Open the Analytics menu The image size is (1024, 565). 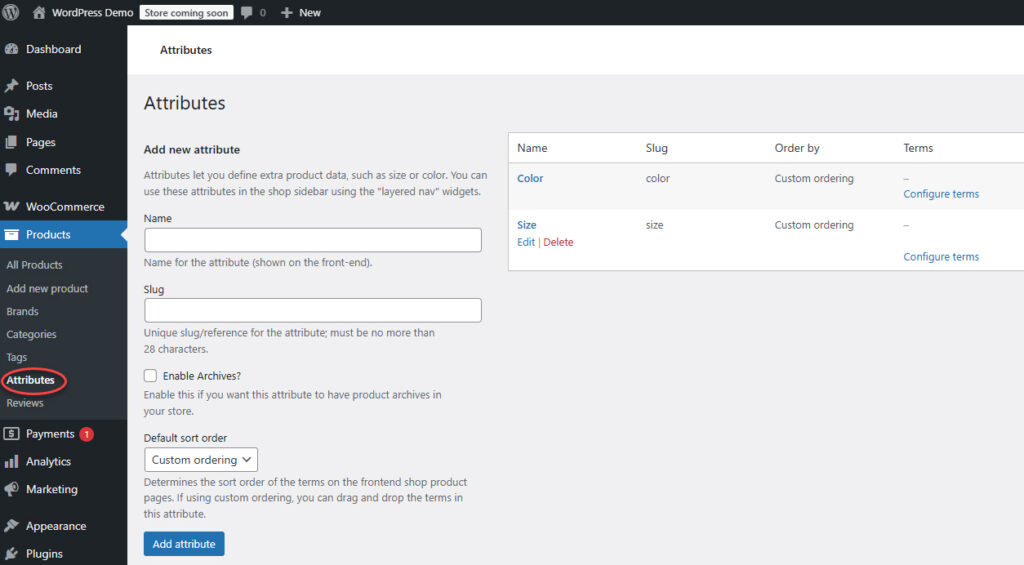[x=48, y=461]
